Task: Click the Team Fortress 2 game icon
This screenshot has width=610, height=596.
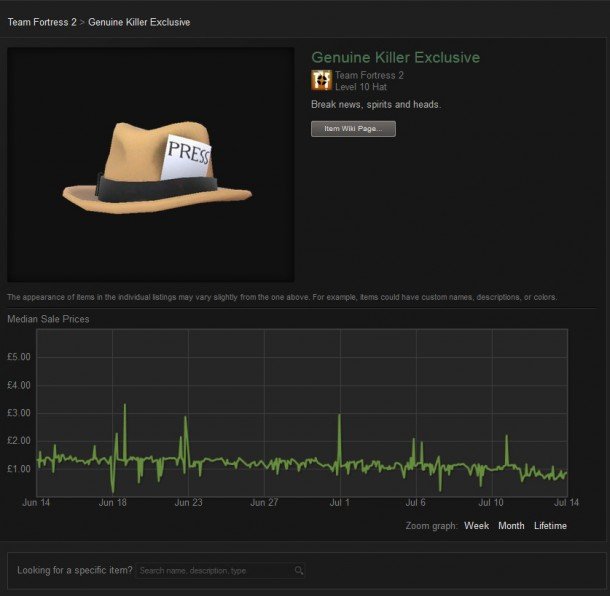Action: (x=321, y=80)
